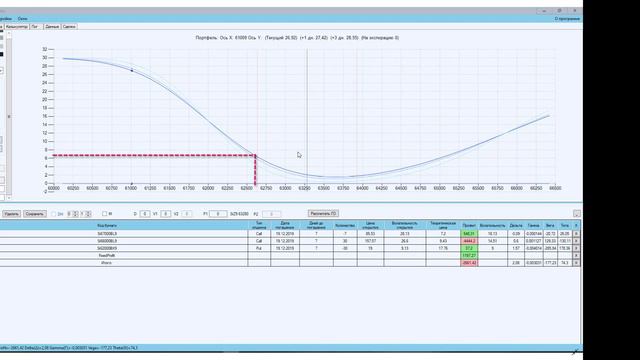Click the Количество column header
640x360 pixels.
click(x=345, y=225)
